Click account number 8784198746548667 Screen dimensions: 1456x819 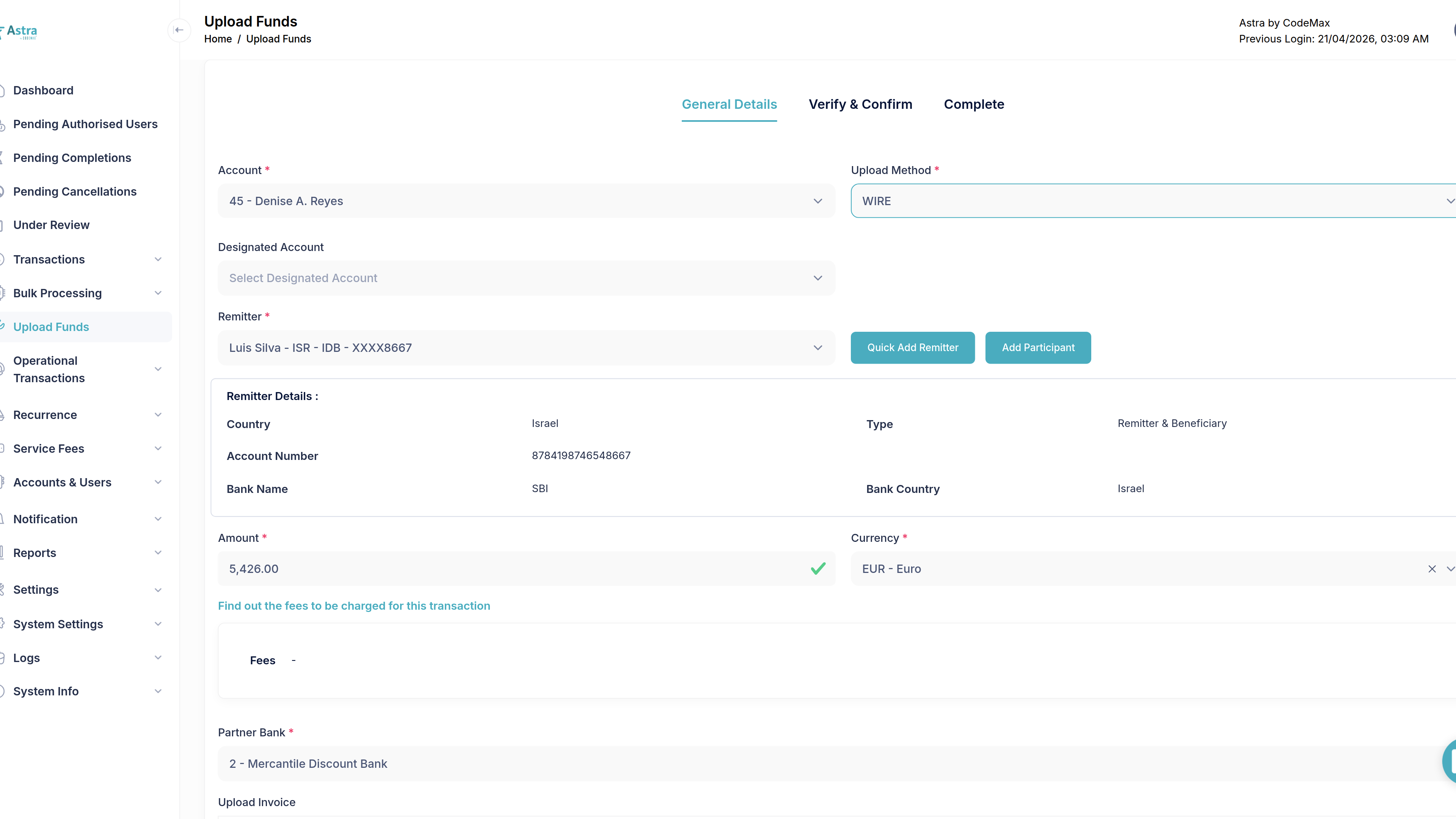point(581,455)
